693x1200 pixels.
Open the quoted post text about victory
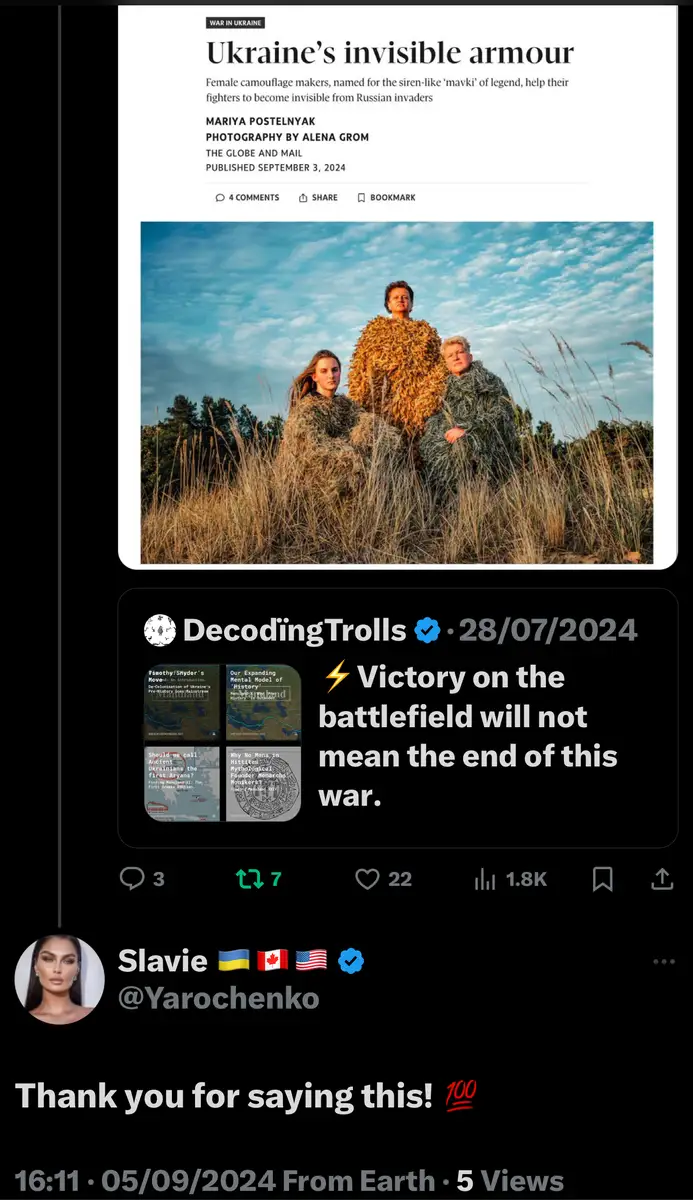pos(467,737)
